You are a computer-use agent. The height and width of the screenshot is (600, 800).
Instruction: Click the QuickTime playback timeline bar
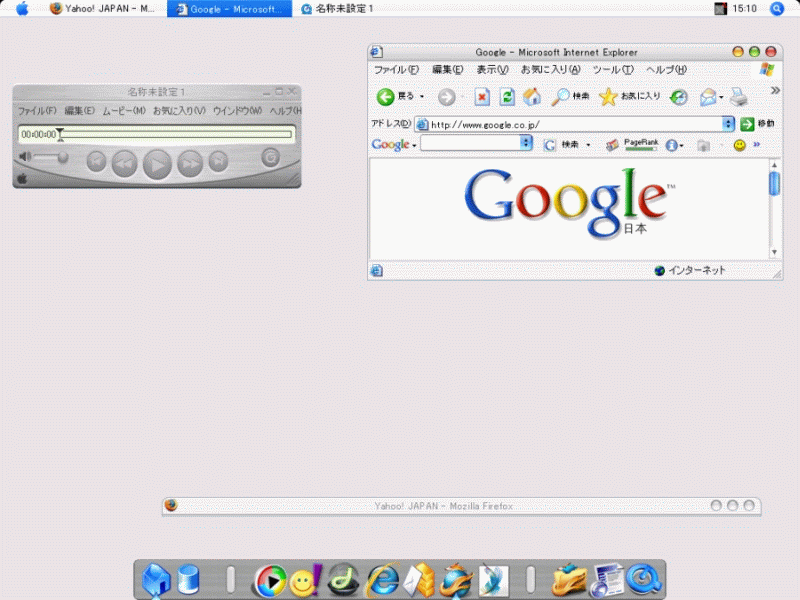tap(177, 134)
